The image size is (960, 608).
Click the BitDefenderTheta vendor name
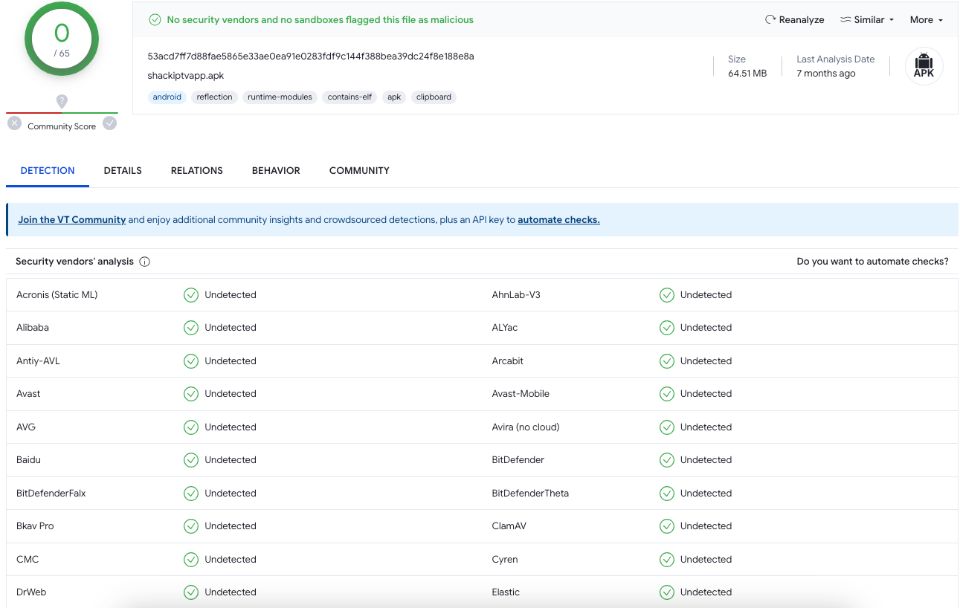coord(530,494)
